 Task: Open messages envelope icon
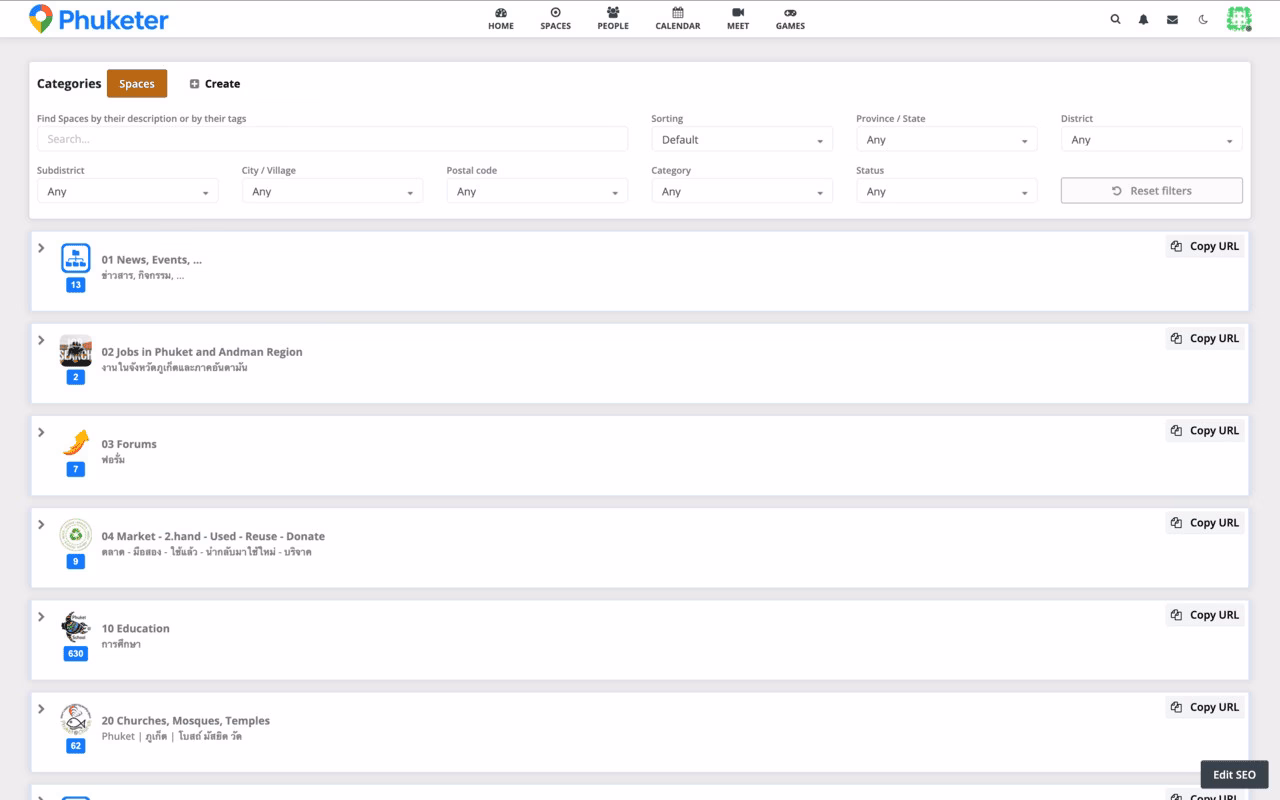pos(1172,19)
